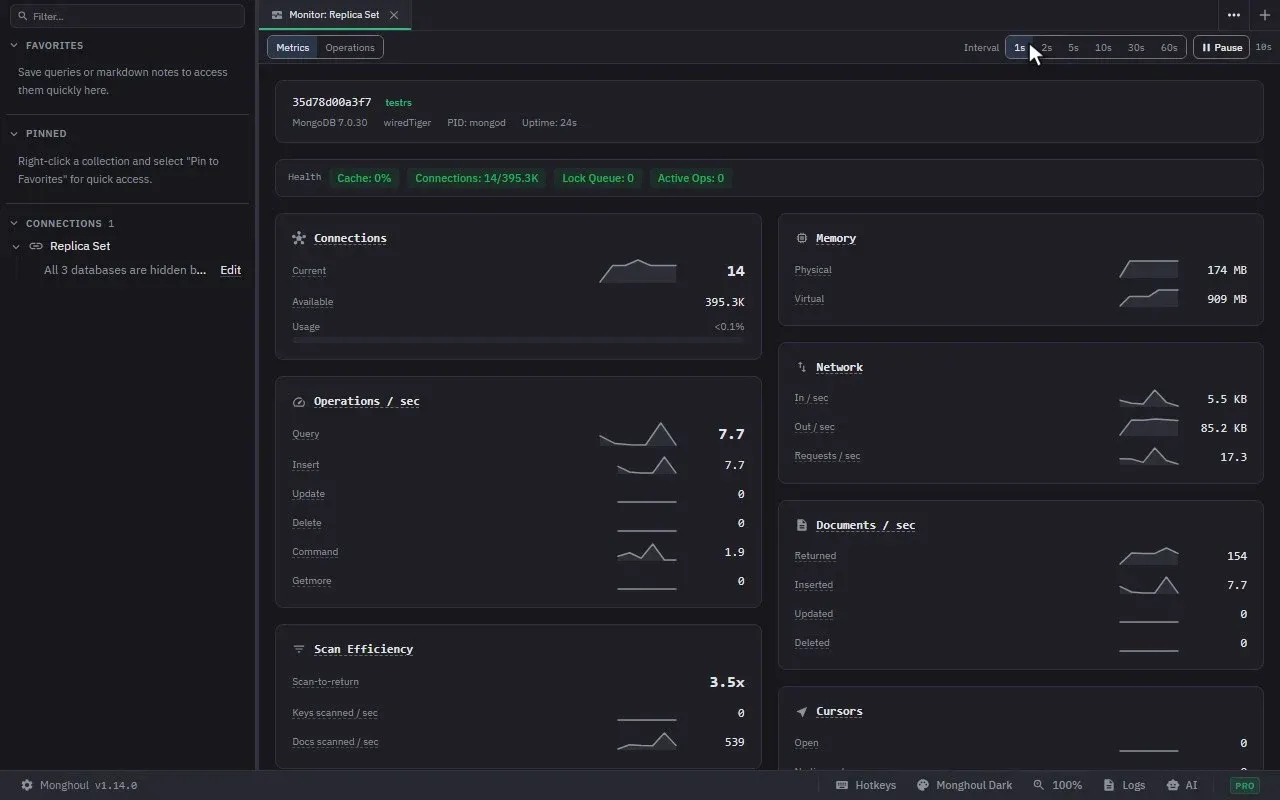Close the Monitor: Replica Set tab
Viewport: 1280px width, 800px height.
[394, 15]
